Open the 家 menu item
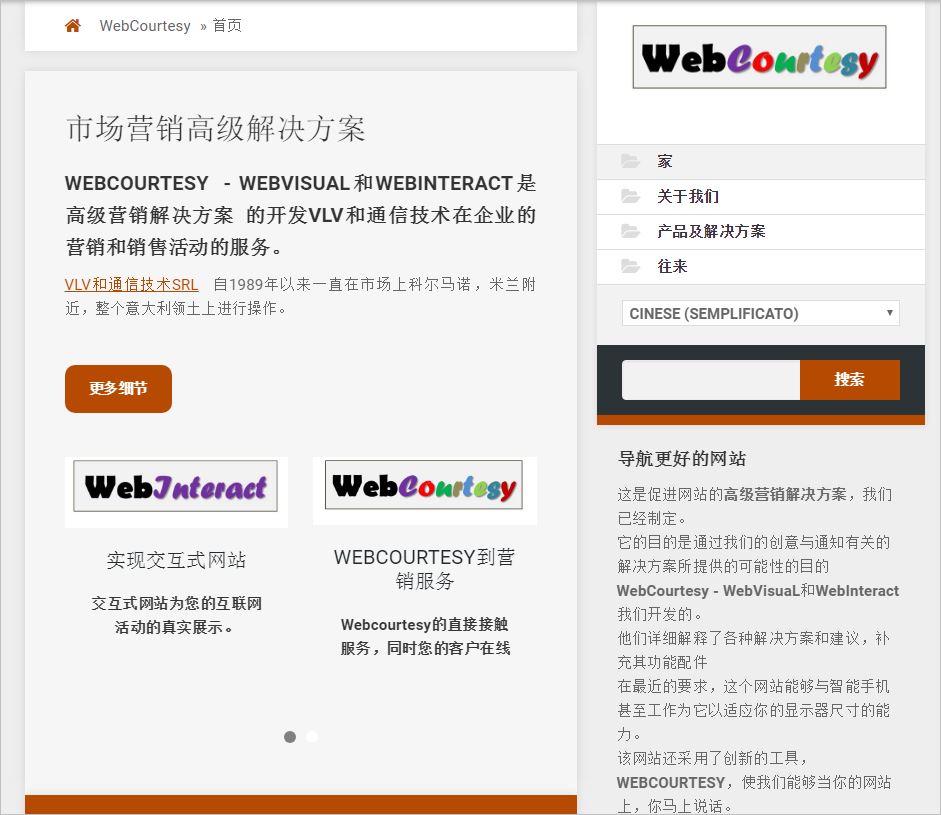 (760, 161)
